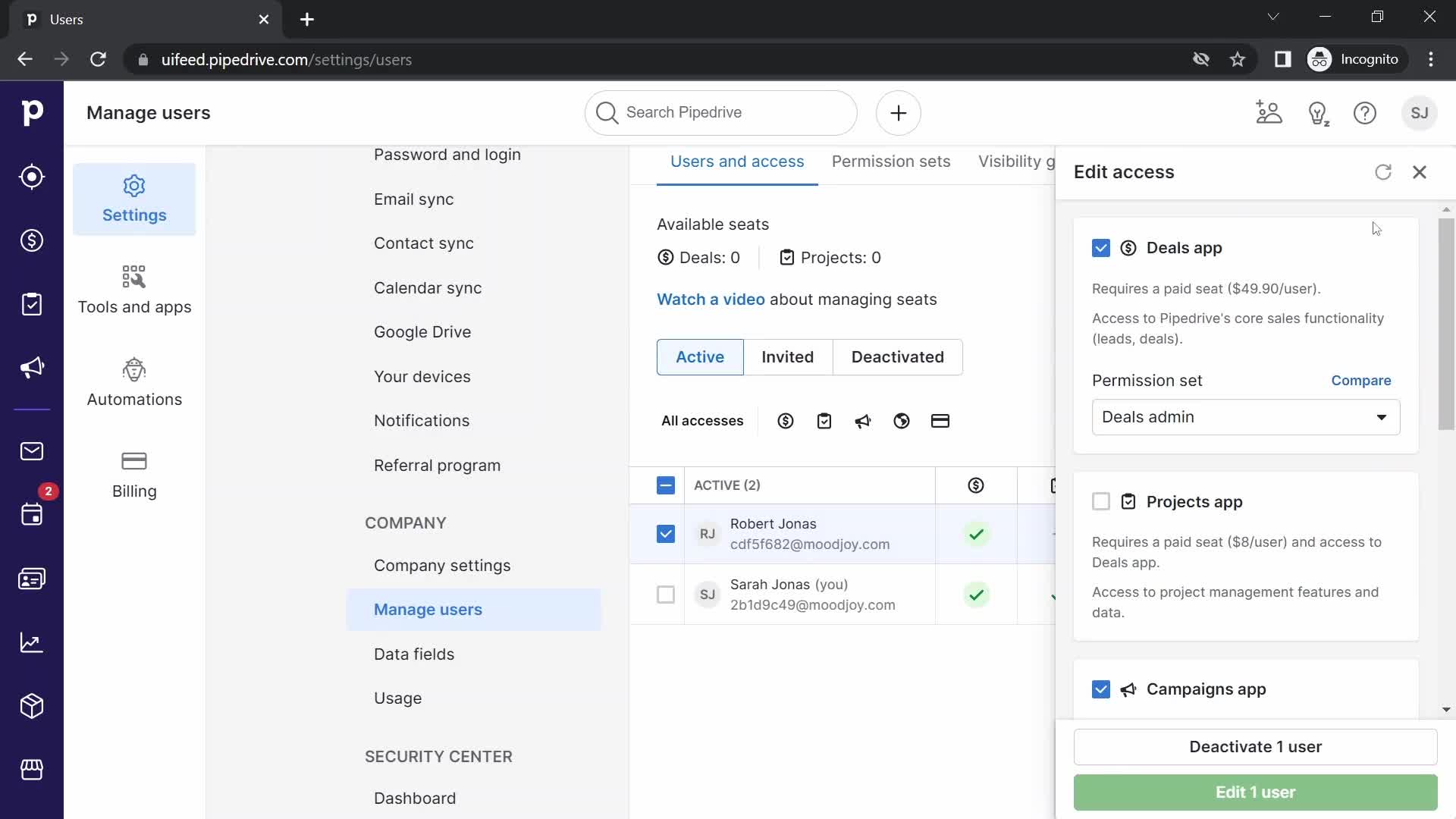This screenshot has height=819, width=1456.
Task: Check Sarah Jonas row checkbox
Action: point(666,595)
